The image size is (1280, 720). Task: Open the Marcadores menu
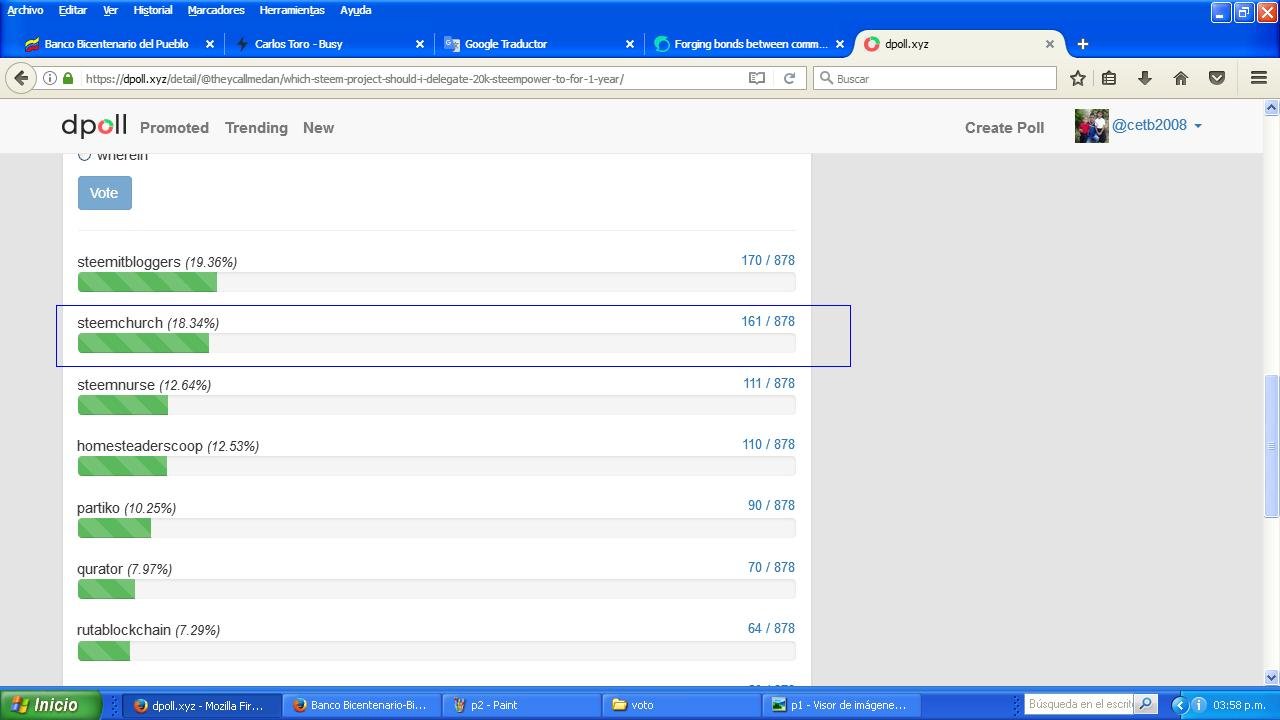pyautogui.click(x=216, y=10)
